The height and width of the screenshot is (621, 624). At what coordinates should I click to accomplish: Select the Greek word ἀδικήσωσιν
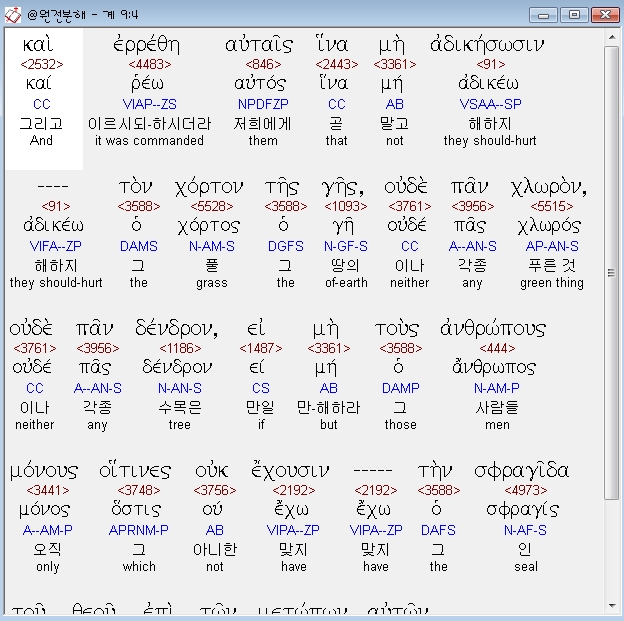tap(487, 45)
